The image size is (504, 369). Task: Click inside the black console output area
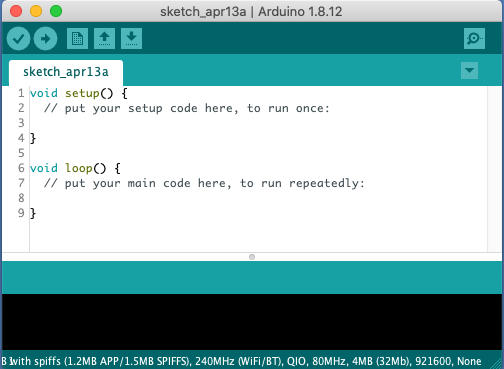(x=252, y=322)
